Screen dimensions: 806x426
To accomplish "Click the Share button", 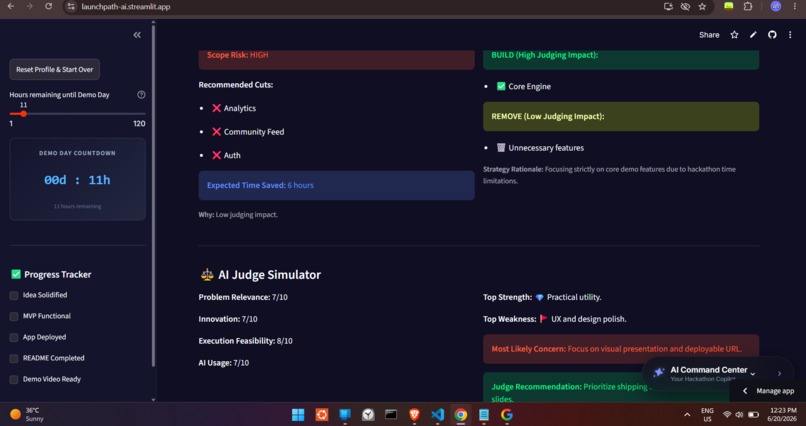I will point(709,35).
